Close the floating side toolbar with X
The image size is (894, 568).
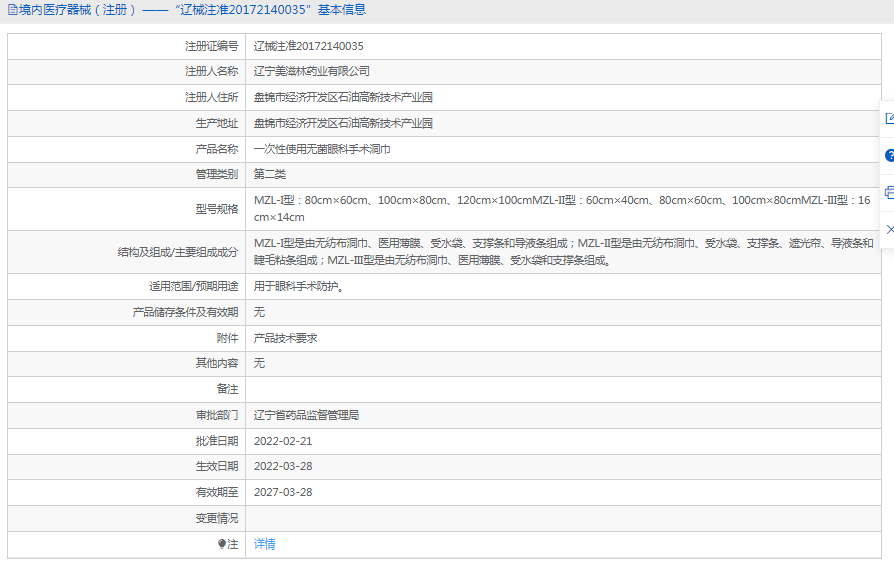click(888, 229)
